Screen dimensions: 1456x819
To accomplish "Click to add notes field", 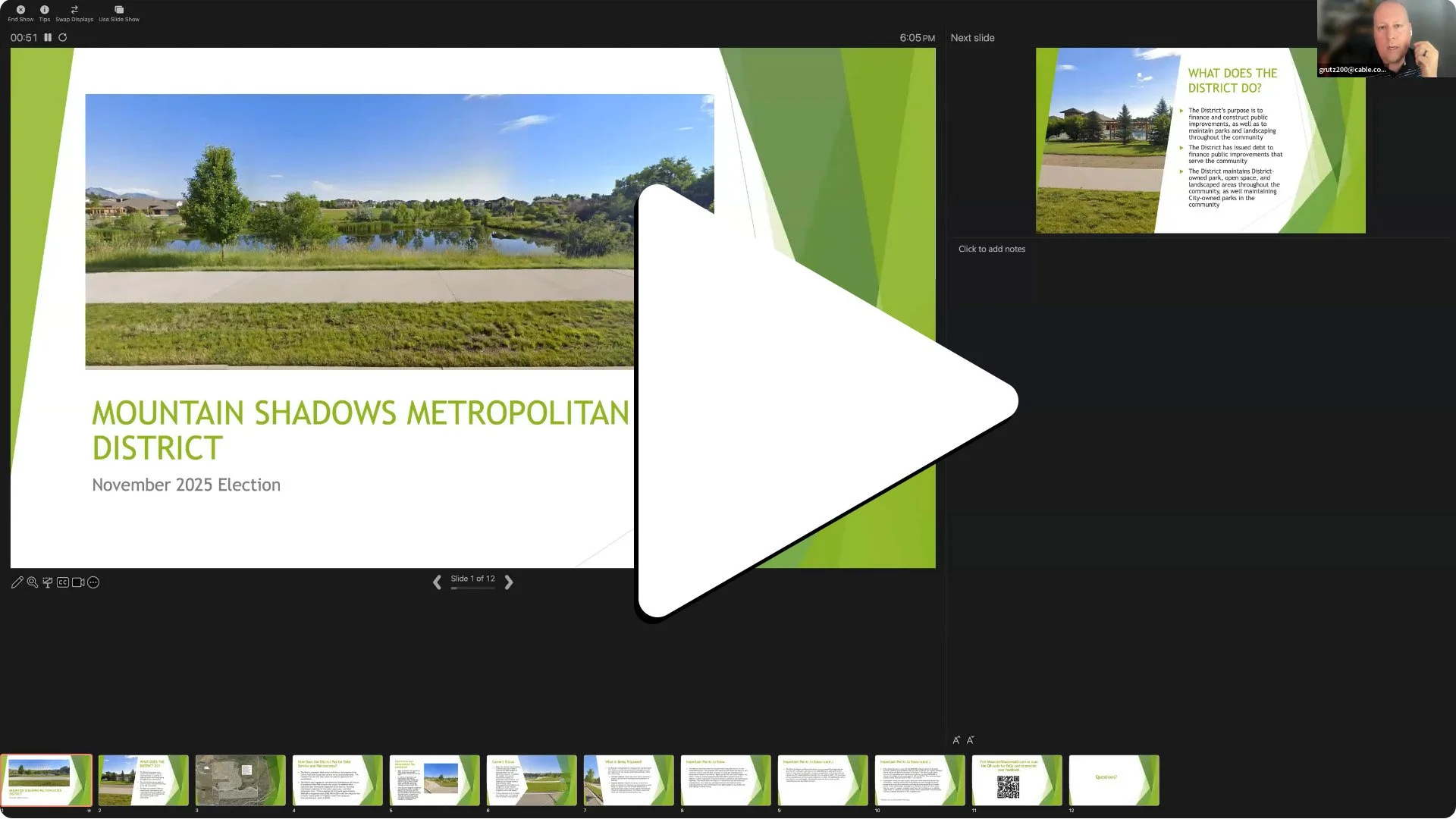I will point(991,249).
